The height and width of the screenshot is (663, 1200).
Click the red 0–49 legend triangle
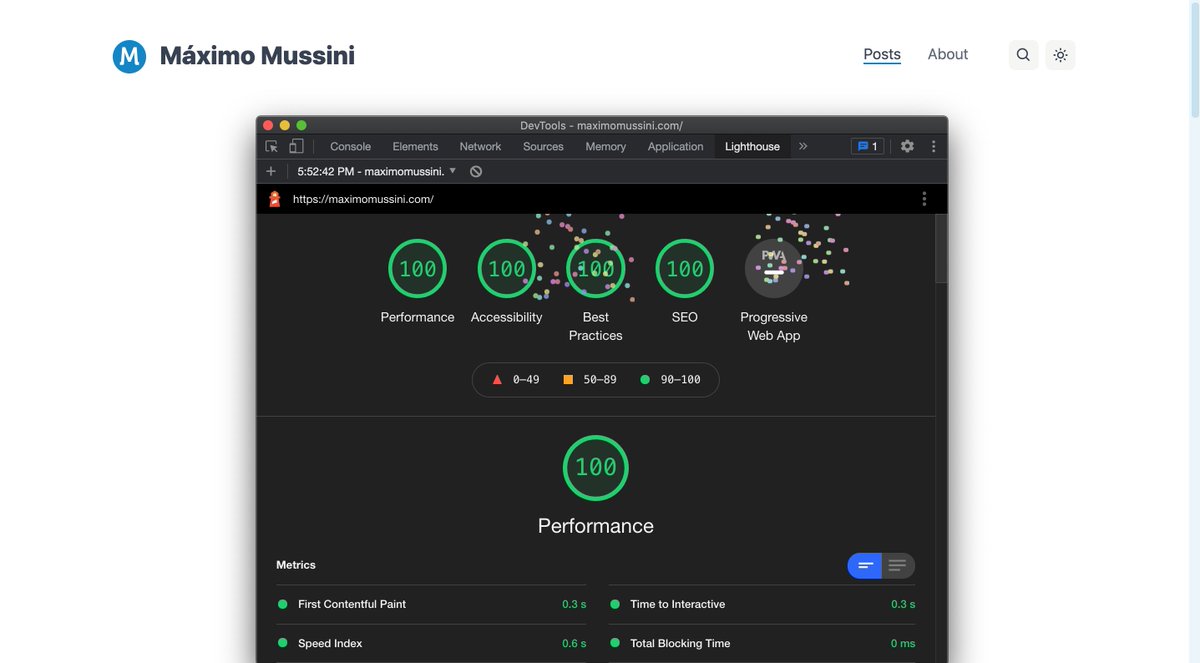497,380
